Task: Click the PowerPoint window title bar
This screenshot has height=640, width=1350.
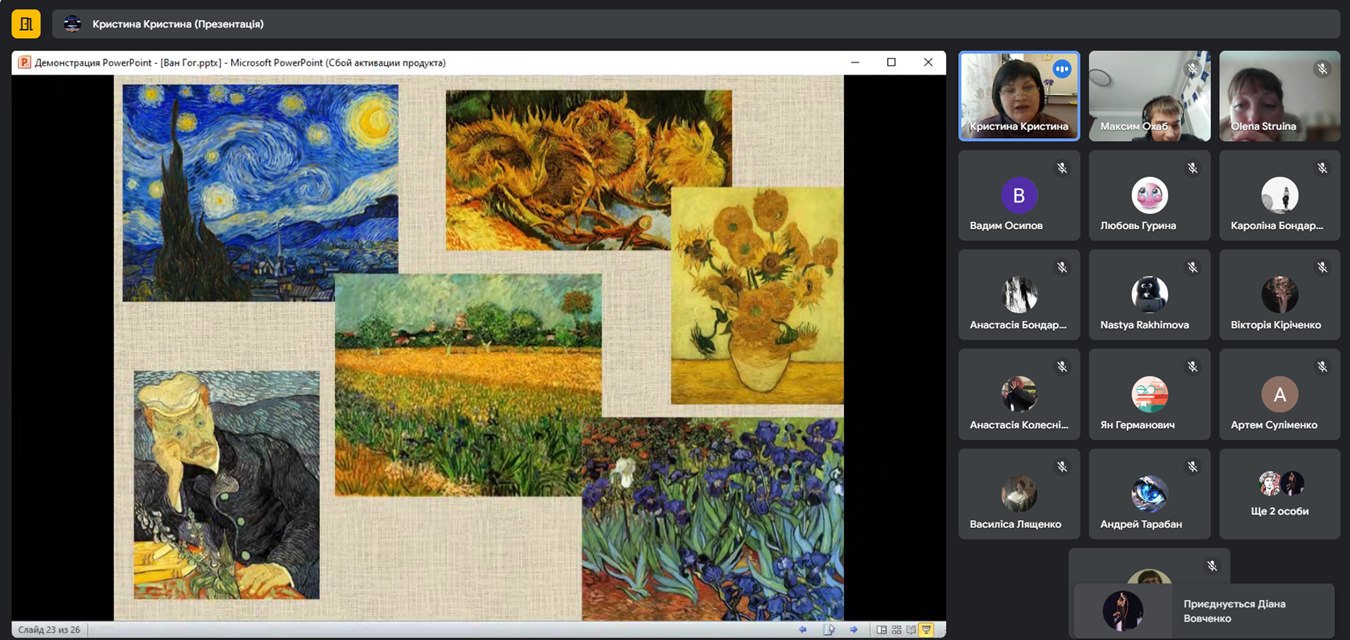Action: coord(400,62)
